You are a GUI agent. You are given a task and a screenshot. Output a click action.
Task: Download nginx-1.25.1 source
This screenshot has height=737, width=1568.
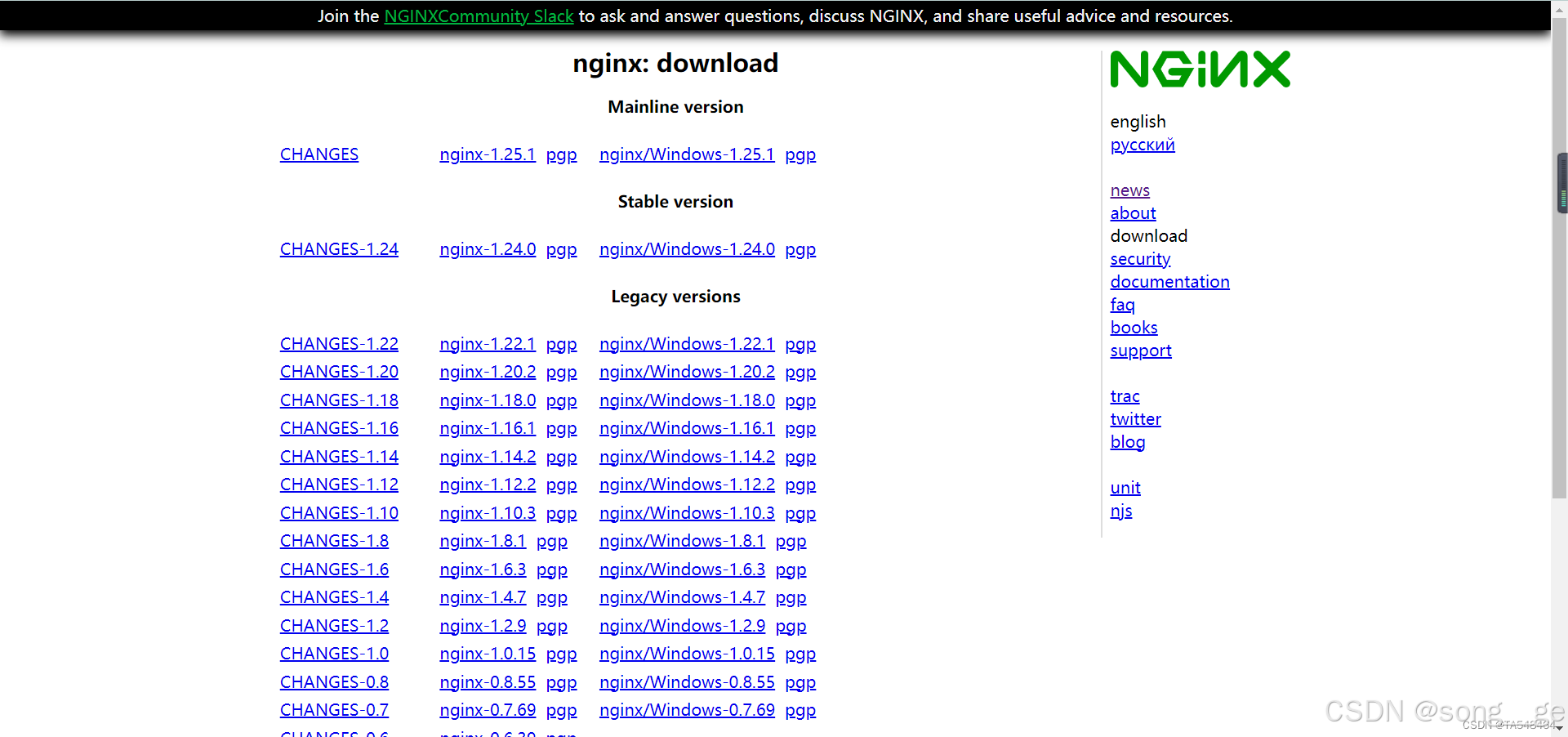488,154
